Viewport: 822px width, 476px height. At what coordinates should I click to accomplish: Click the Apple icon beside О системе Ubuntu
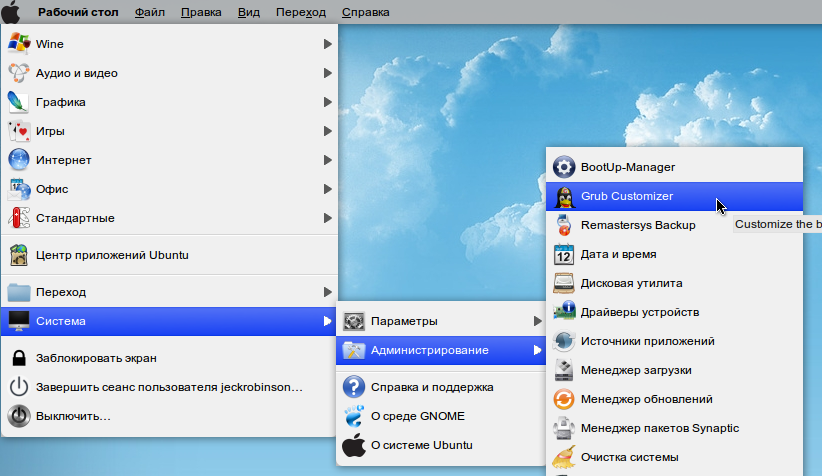click(354, 445)
